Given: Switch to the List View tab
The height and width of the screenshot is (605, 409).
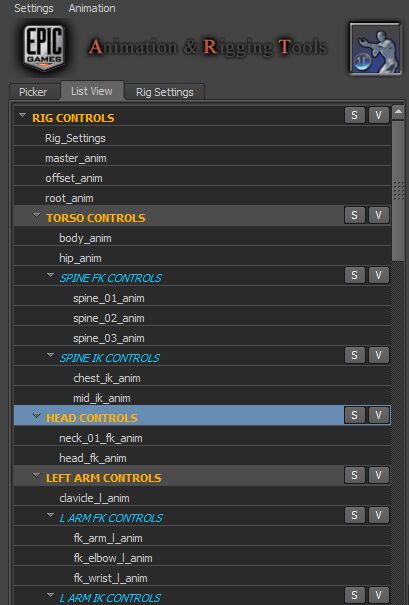Looking at the screenshot, I should tap(92, 91).
